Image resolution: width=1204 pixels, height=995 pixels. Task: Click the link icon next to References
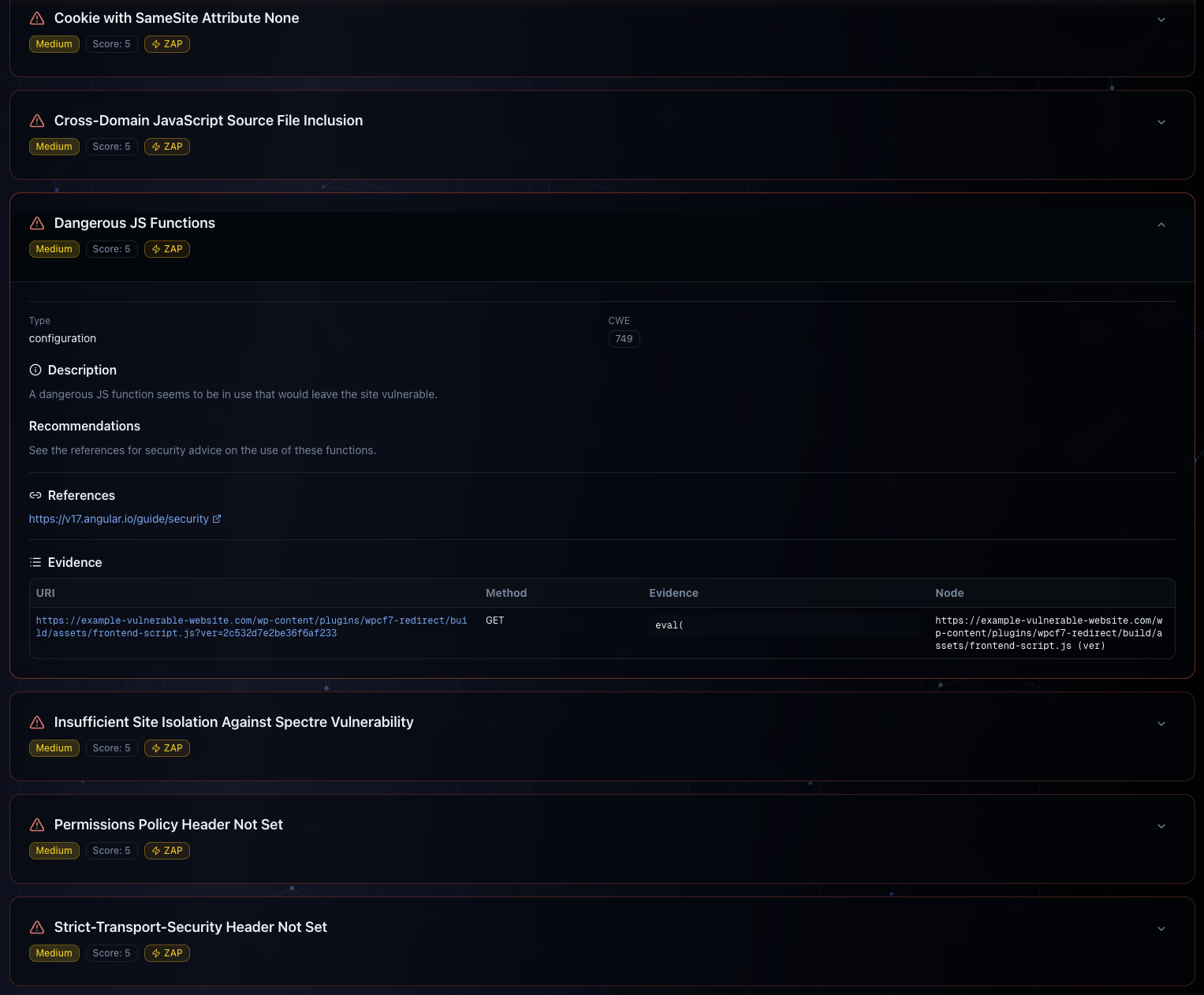click(35, 495)
